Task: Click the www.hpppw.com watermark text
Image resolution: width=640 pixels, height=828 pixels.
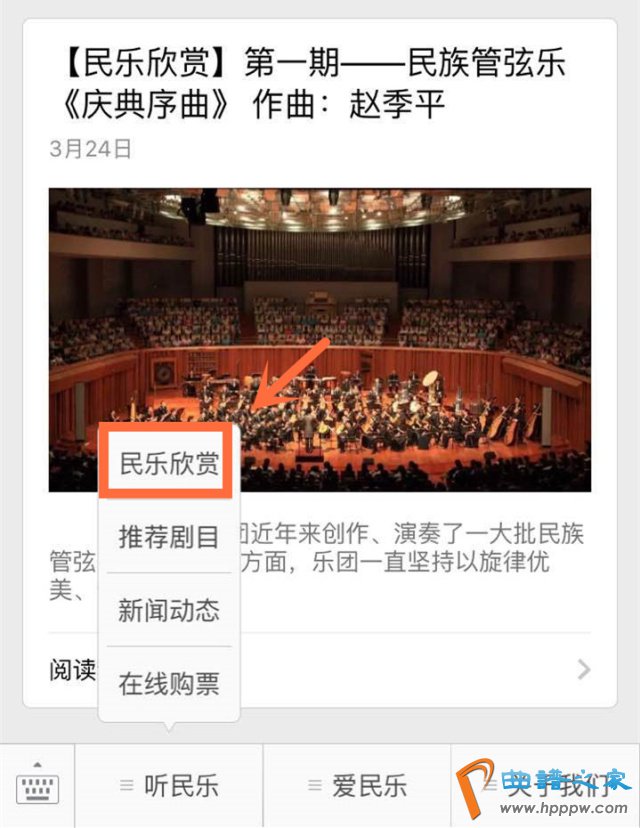Action: pyautogui.click(x=563, y=809)
